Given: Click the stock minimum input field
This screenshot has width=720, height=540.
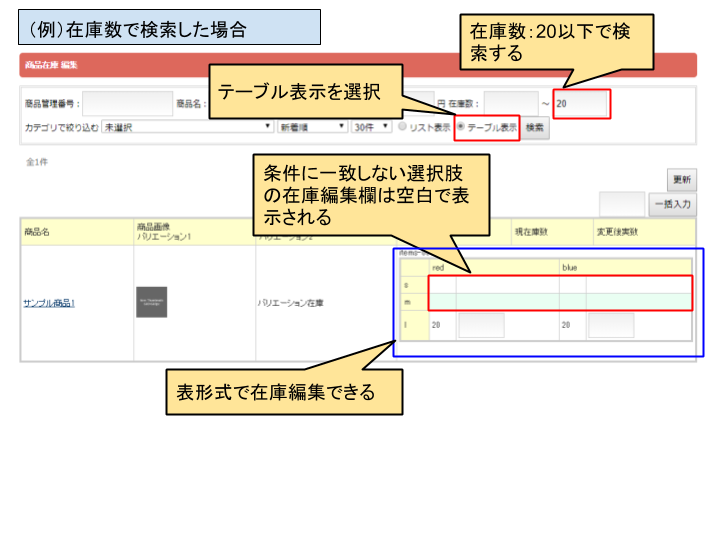Looking at the screenshot, I should coord(510,103).
